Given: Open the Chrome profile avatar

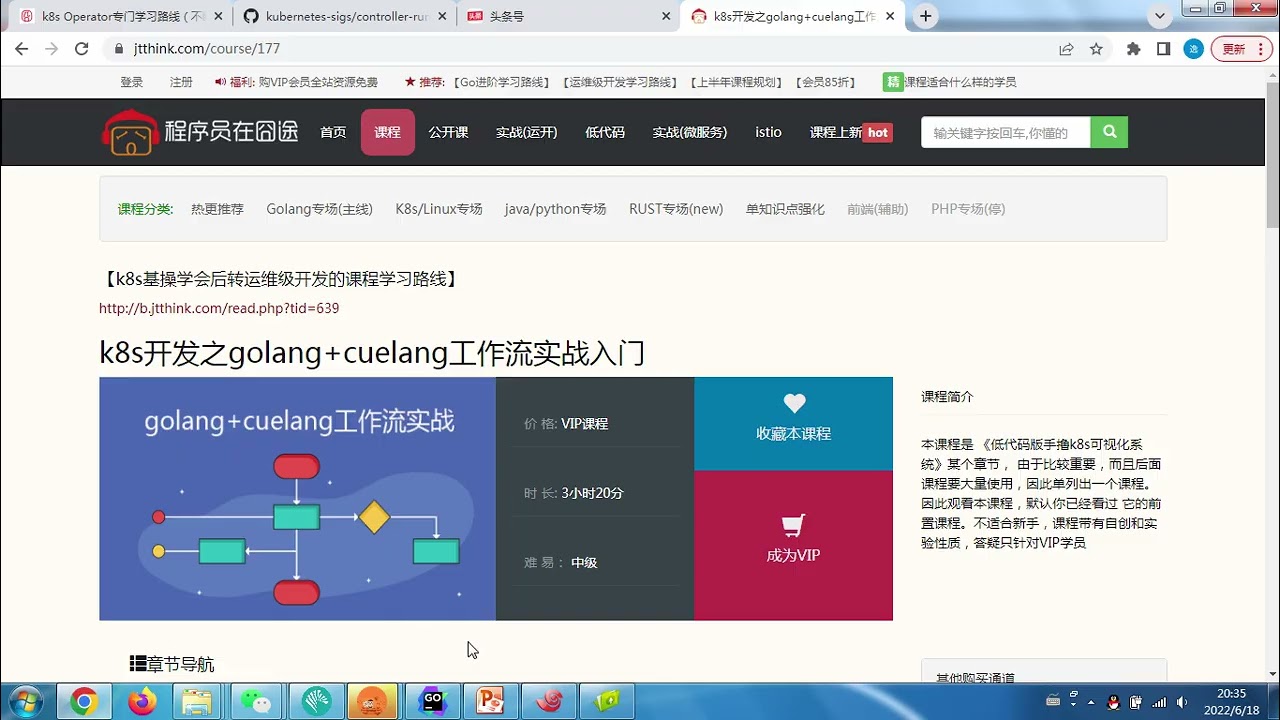Looking at the screenshot, I should [x=1193, y=48].
